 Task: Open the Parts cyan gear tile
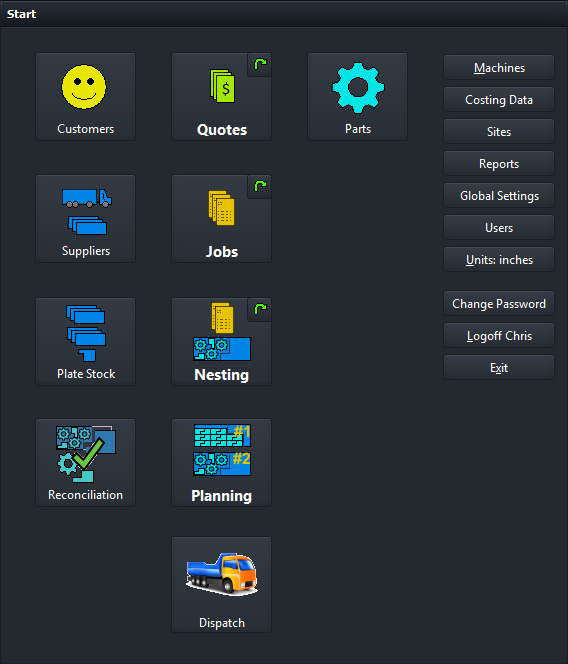pyautogui.click(x=357, y=97)
